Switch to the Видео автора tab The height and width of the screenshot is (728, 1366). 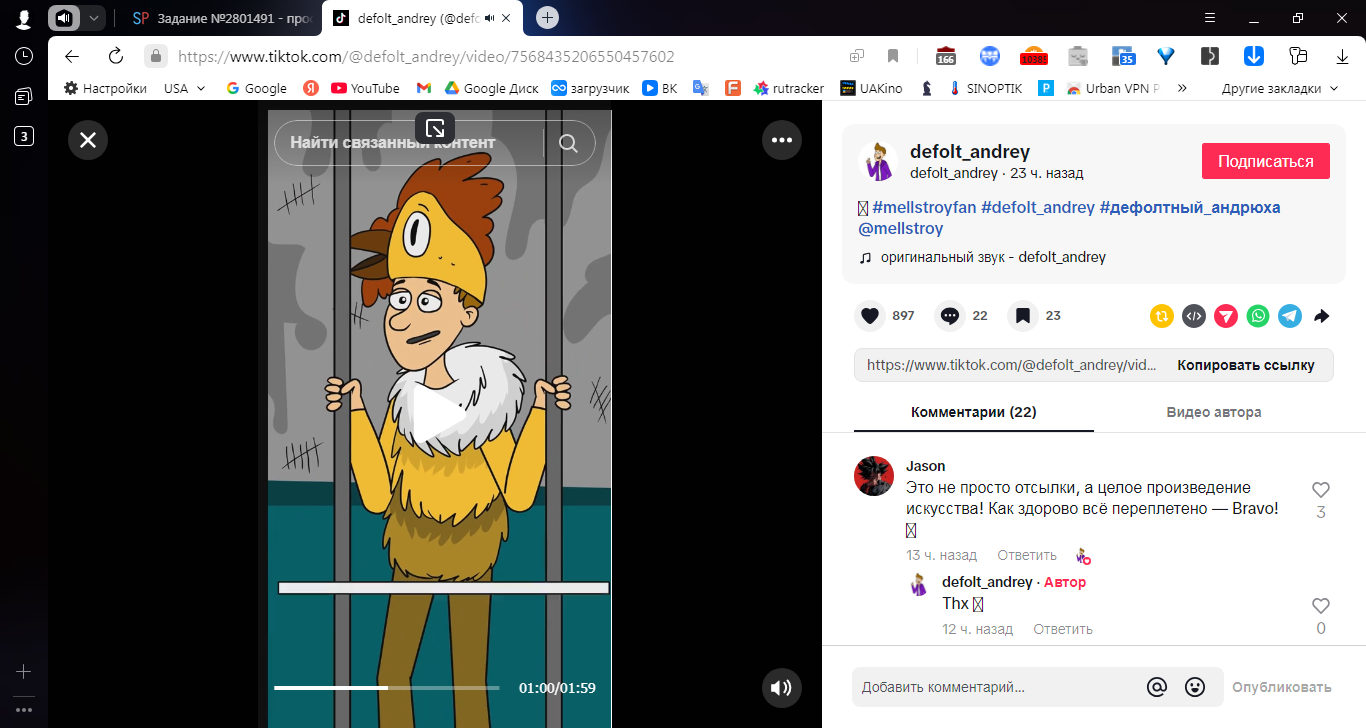pos(1213,412)
